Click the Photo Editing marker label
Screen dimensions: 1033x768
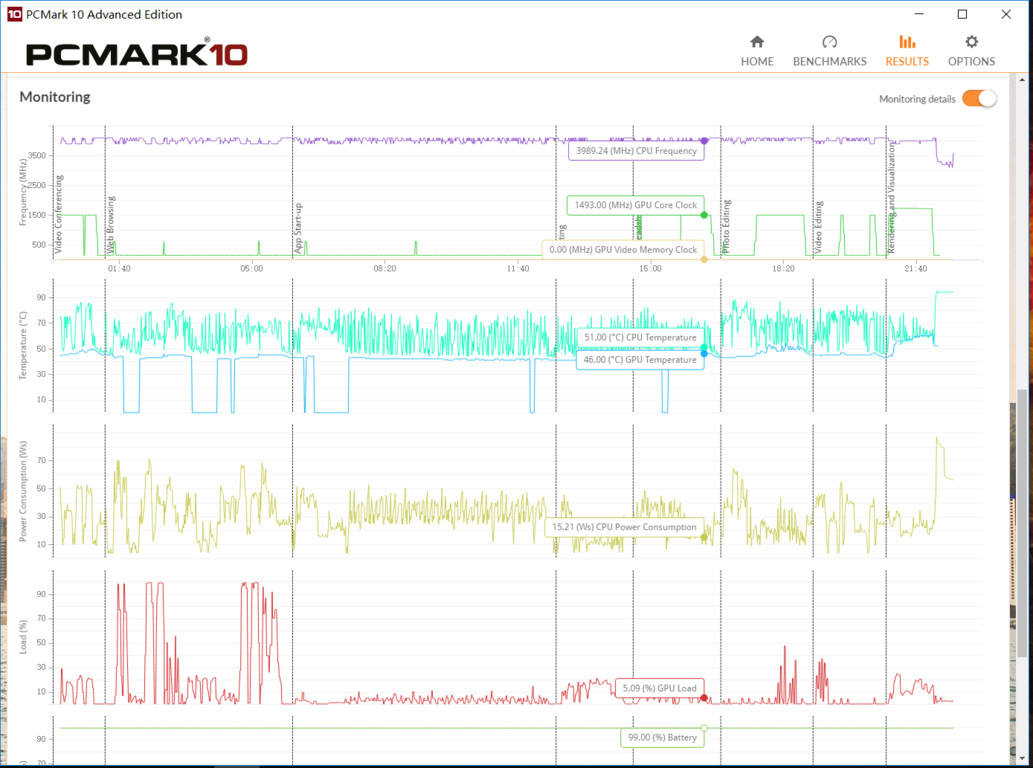727,227
